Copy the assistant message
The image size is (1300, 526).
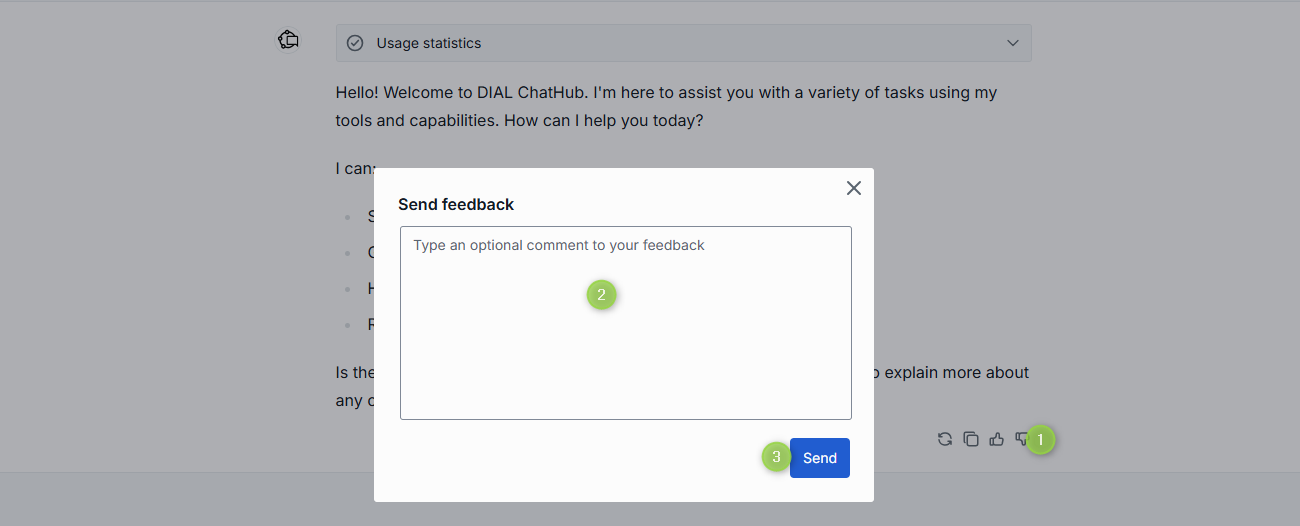[x=970, y=439]
